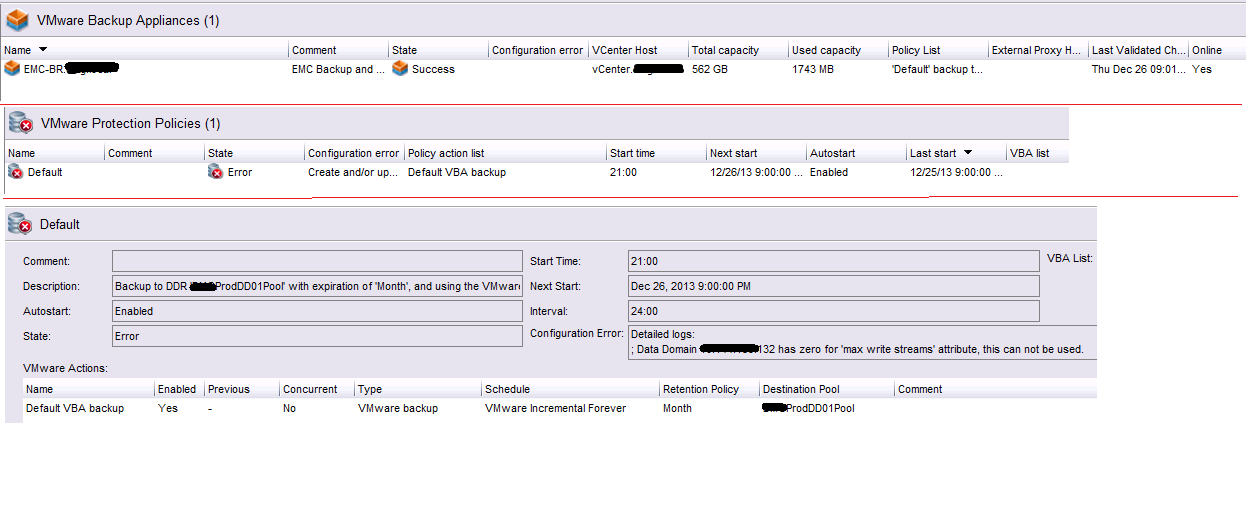Click the Error state icon in policy row
This screenshot has height=528, width=1246.
[x=216, y=172]
